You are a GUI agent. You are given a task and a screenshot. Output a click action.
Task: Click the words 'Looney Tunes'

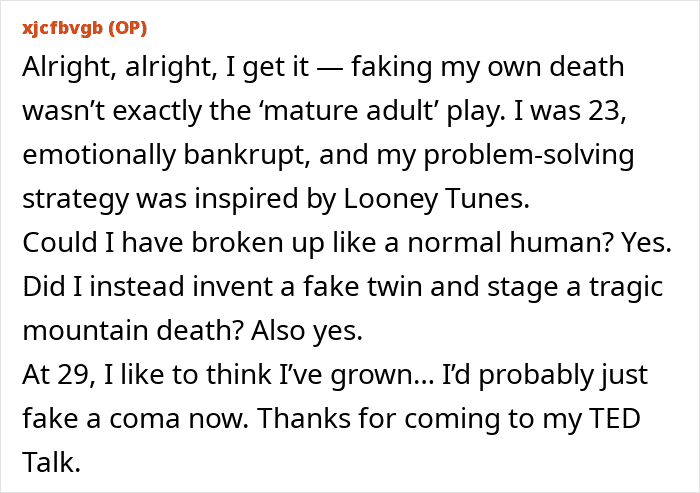tap(436, 199)
